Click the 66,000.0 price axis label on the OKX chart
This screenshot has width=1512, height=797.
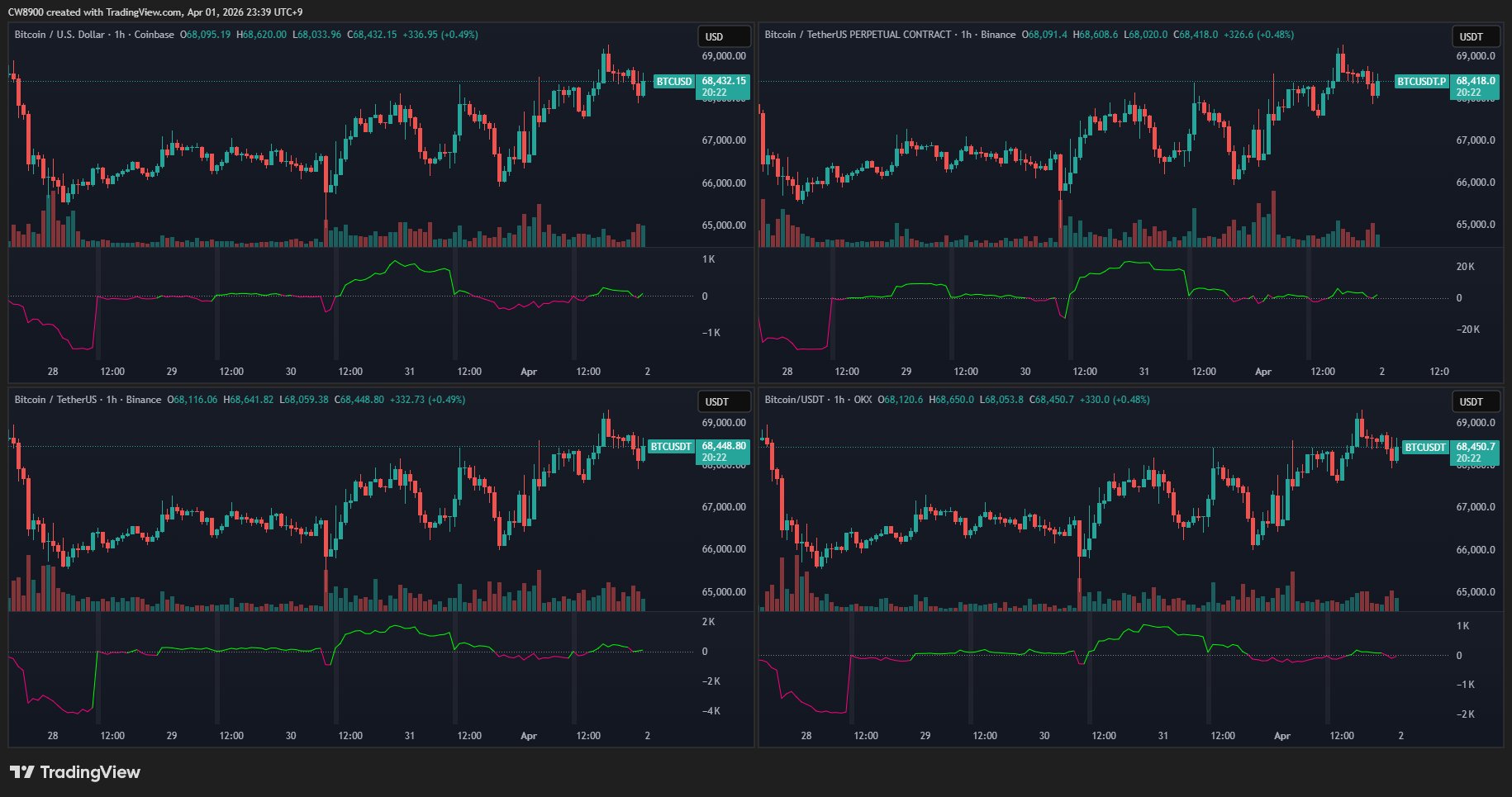tap(1476, 550)
